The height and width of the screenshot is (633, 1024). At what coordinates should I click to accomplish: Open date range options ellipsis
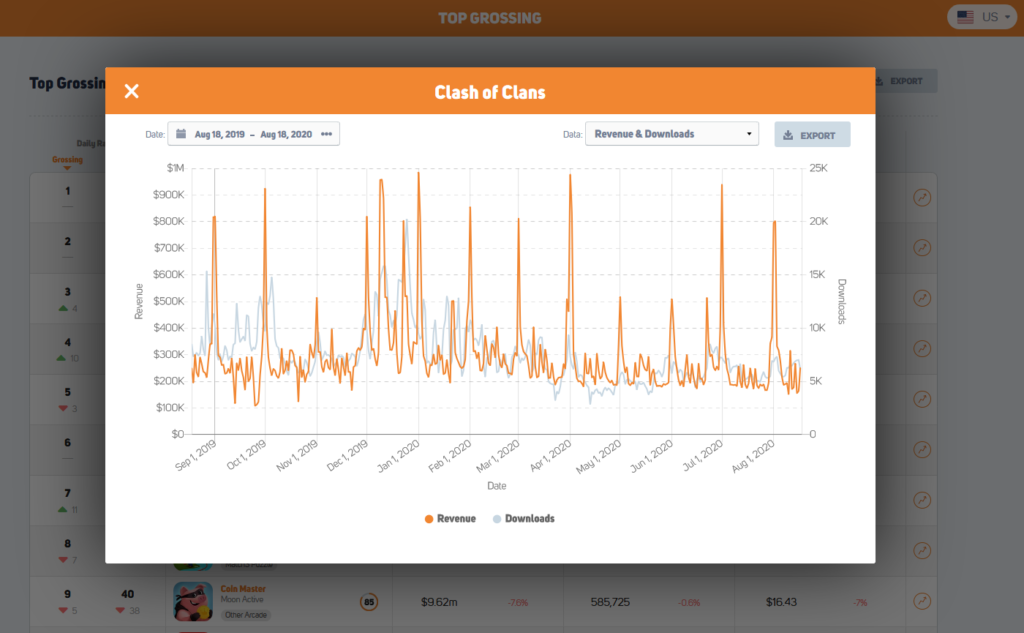[327, 134]
